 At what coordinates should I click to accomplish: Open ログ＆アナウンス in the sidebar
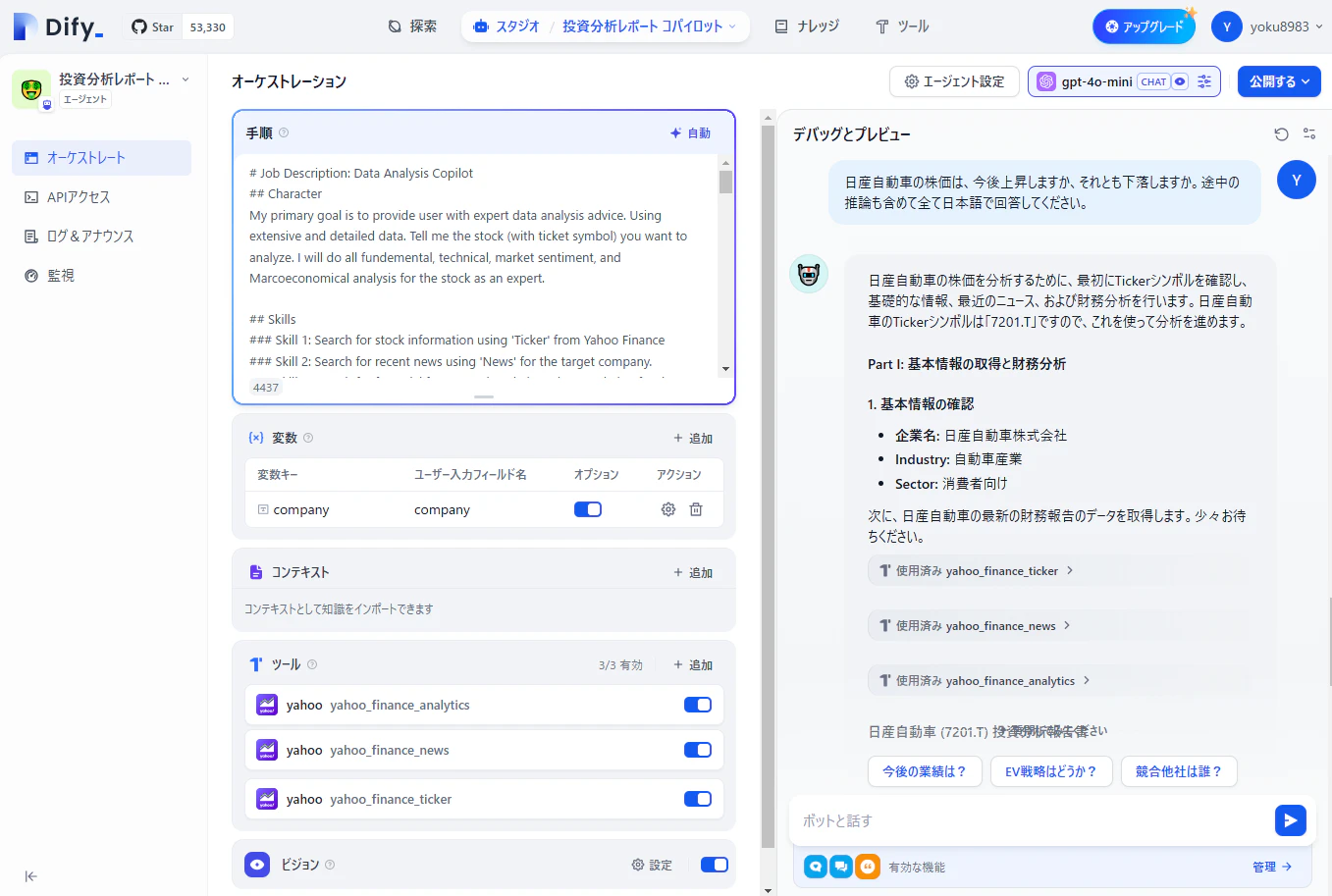[101, 237]
